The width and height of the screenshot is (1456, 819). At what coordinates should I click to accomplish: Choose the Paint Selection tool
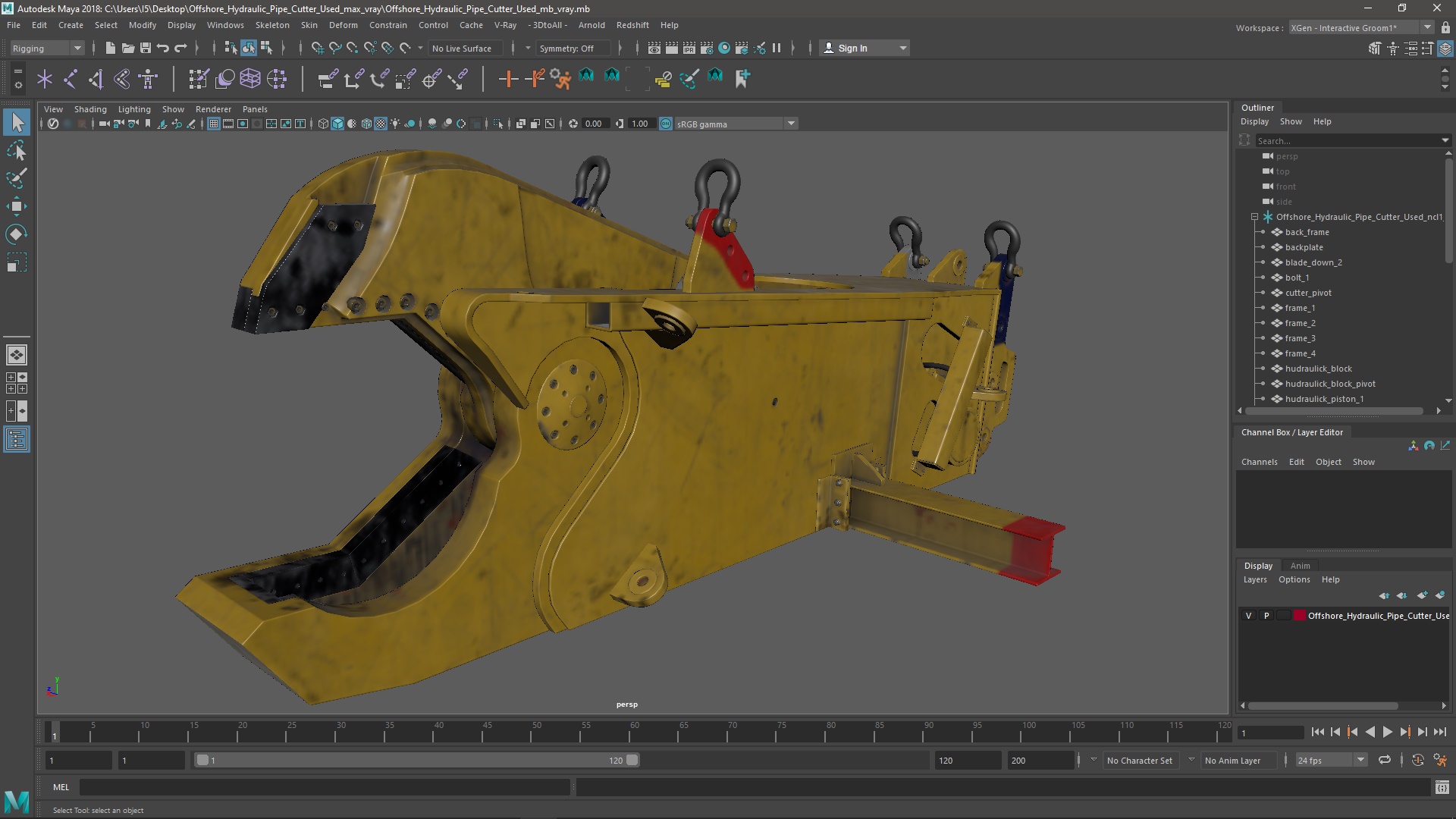coord(17,178)
